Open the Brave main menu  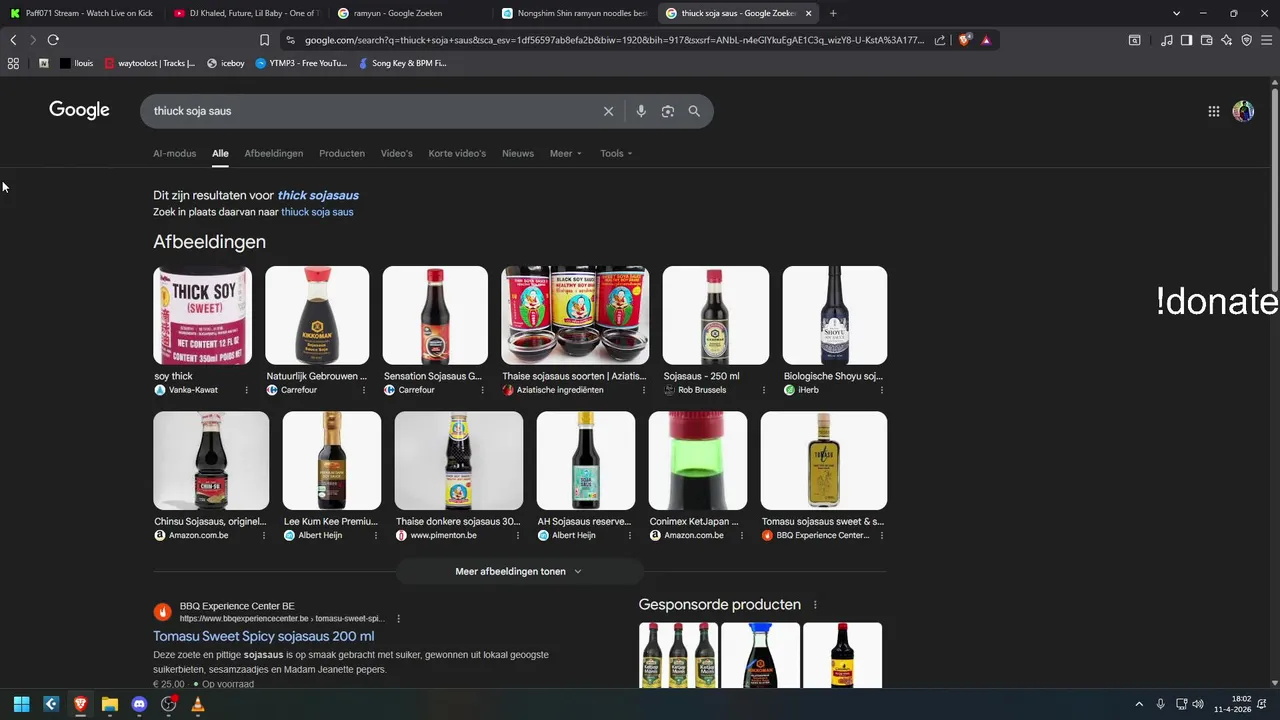coord(1266,40)
